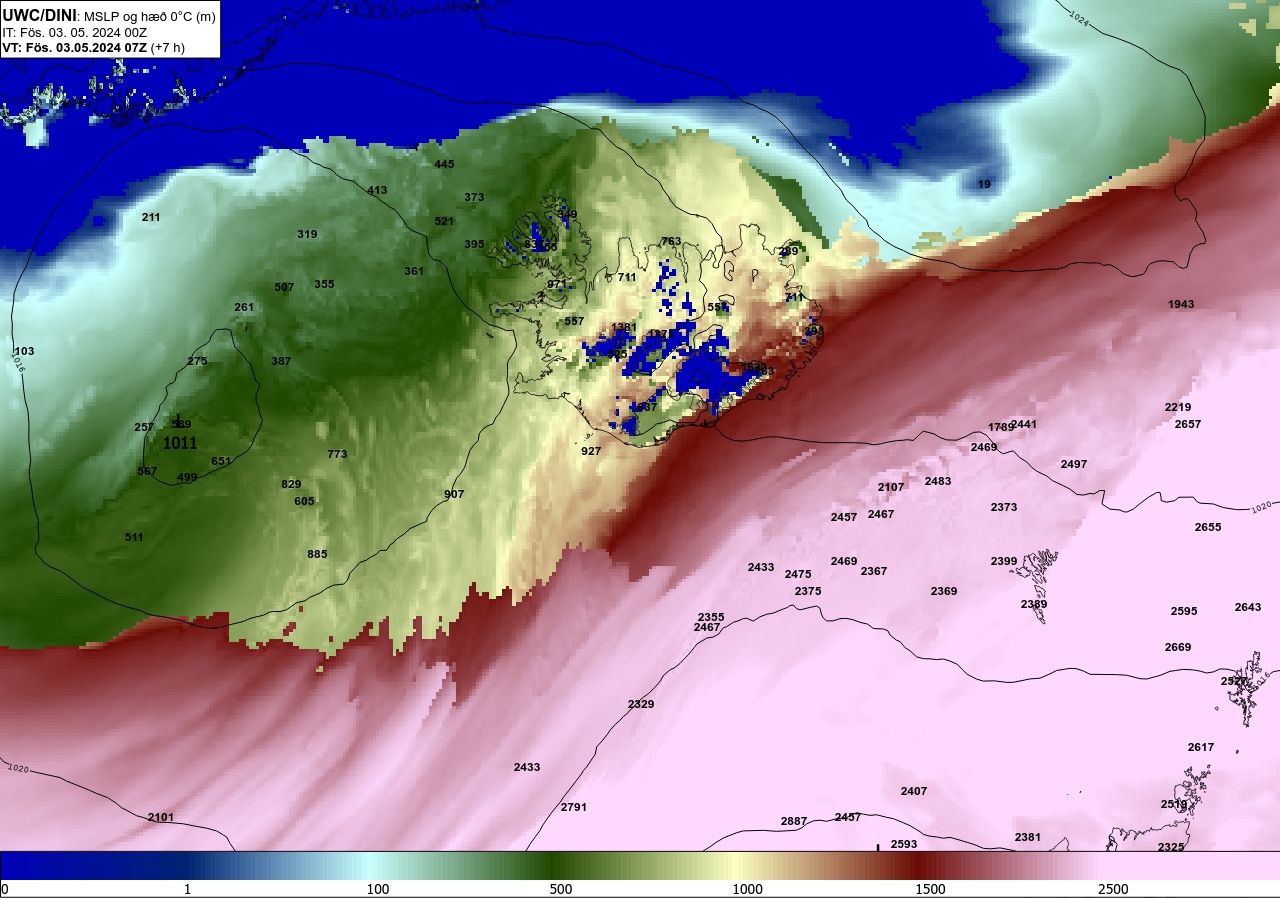
Task: Click the colour scale label 100
Action: [377, 889]
